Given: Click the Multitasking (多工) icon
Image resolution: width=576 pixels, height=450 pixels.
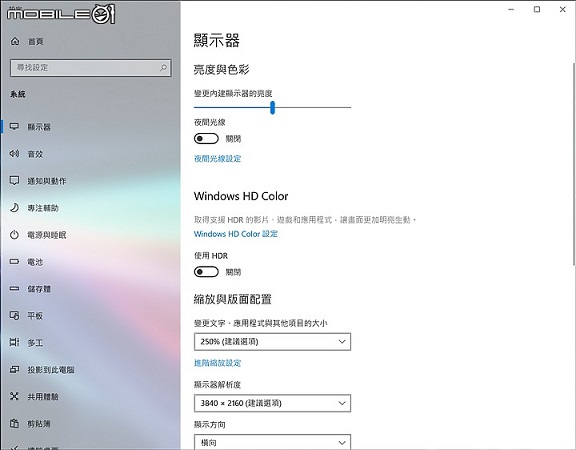Looking at the screenshot, I should coord(14,342).
